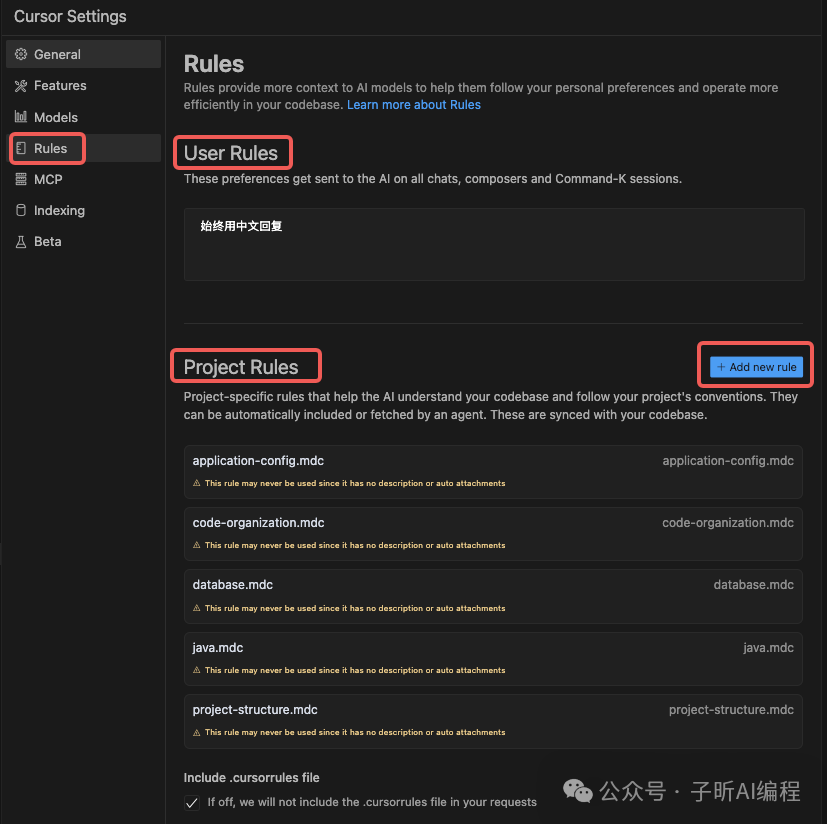Click the Add new rule button

tap(756, 367)
